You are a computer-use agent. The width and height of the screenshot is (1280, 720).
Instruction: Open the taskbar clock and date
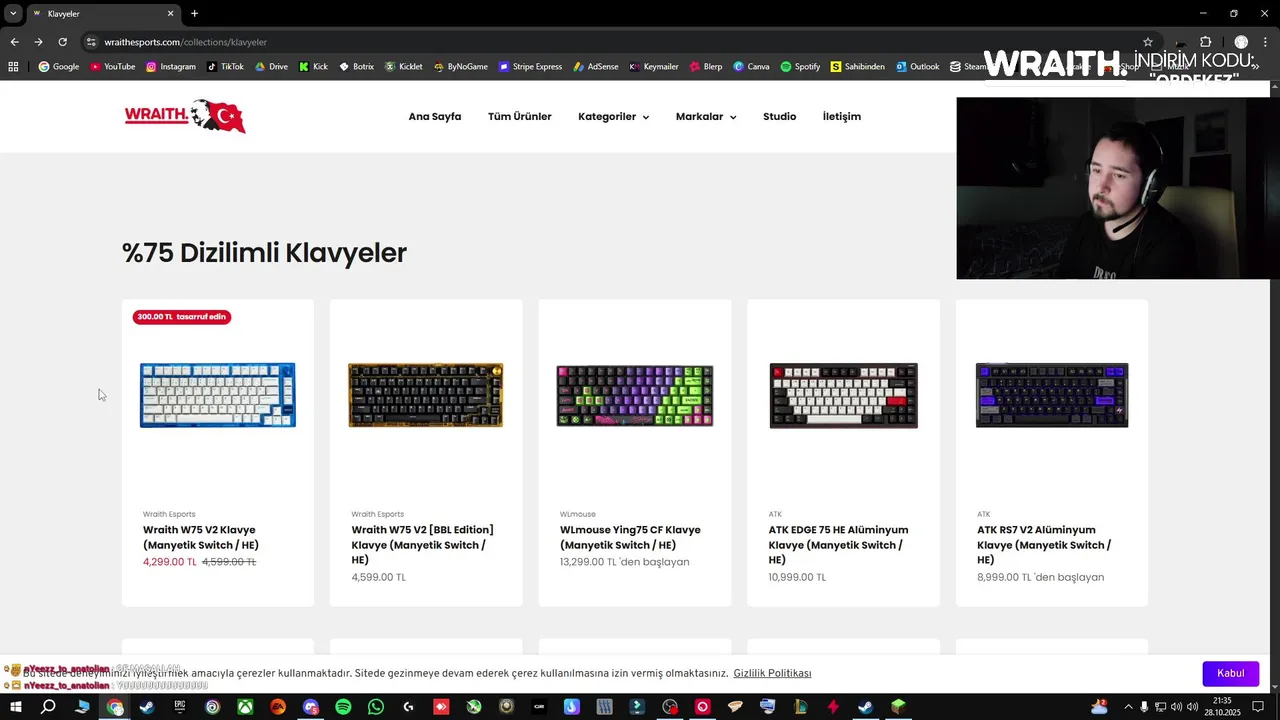pos(1222,707)
